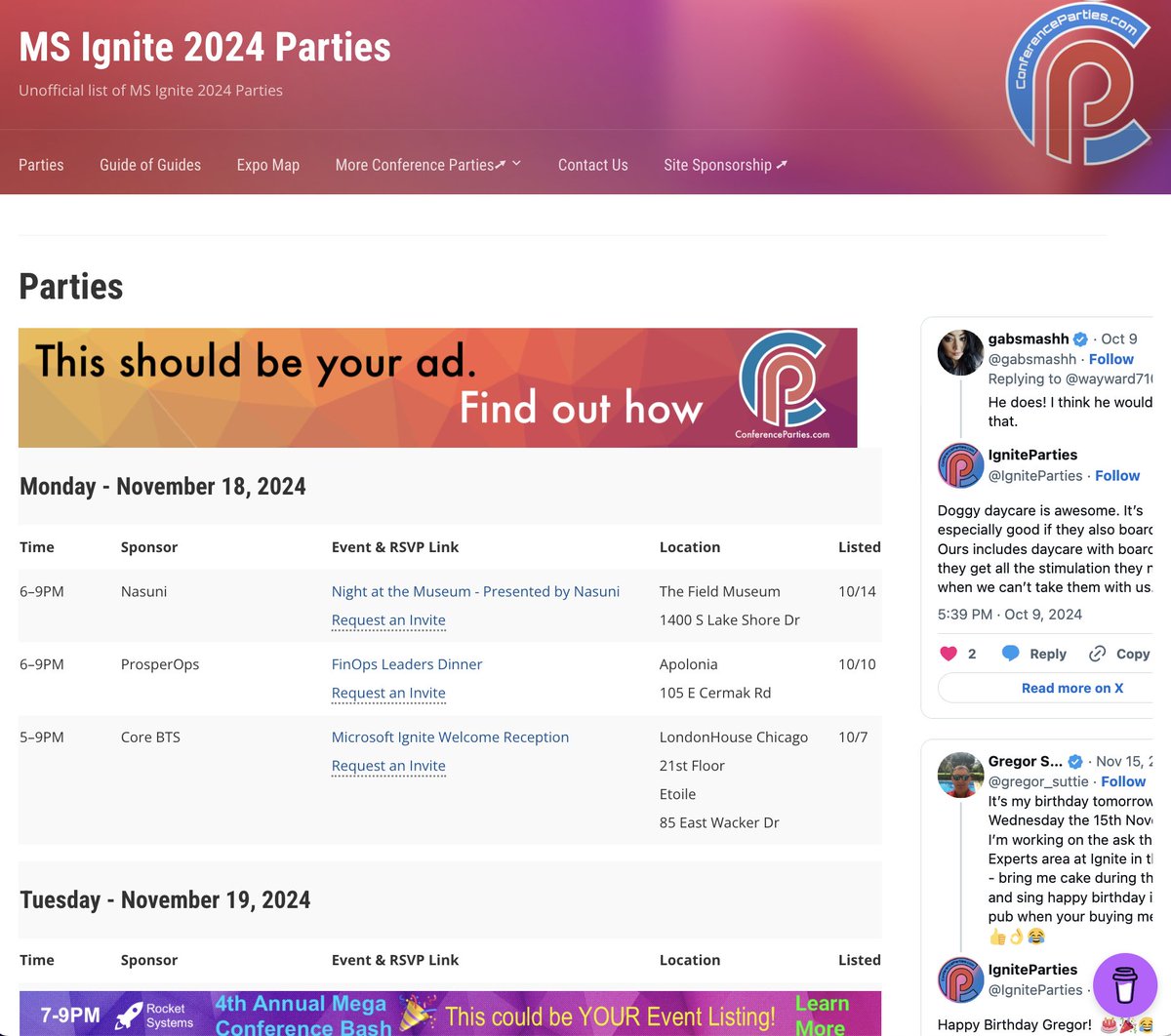This screenshot has height=1036, width=1171.
Task: Open Gregor Suttie avatar in tweet
Action: pos(960,775)
